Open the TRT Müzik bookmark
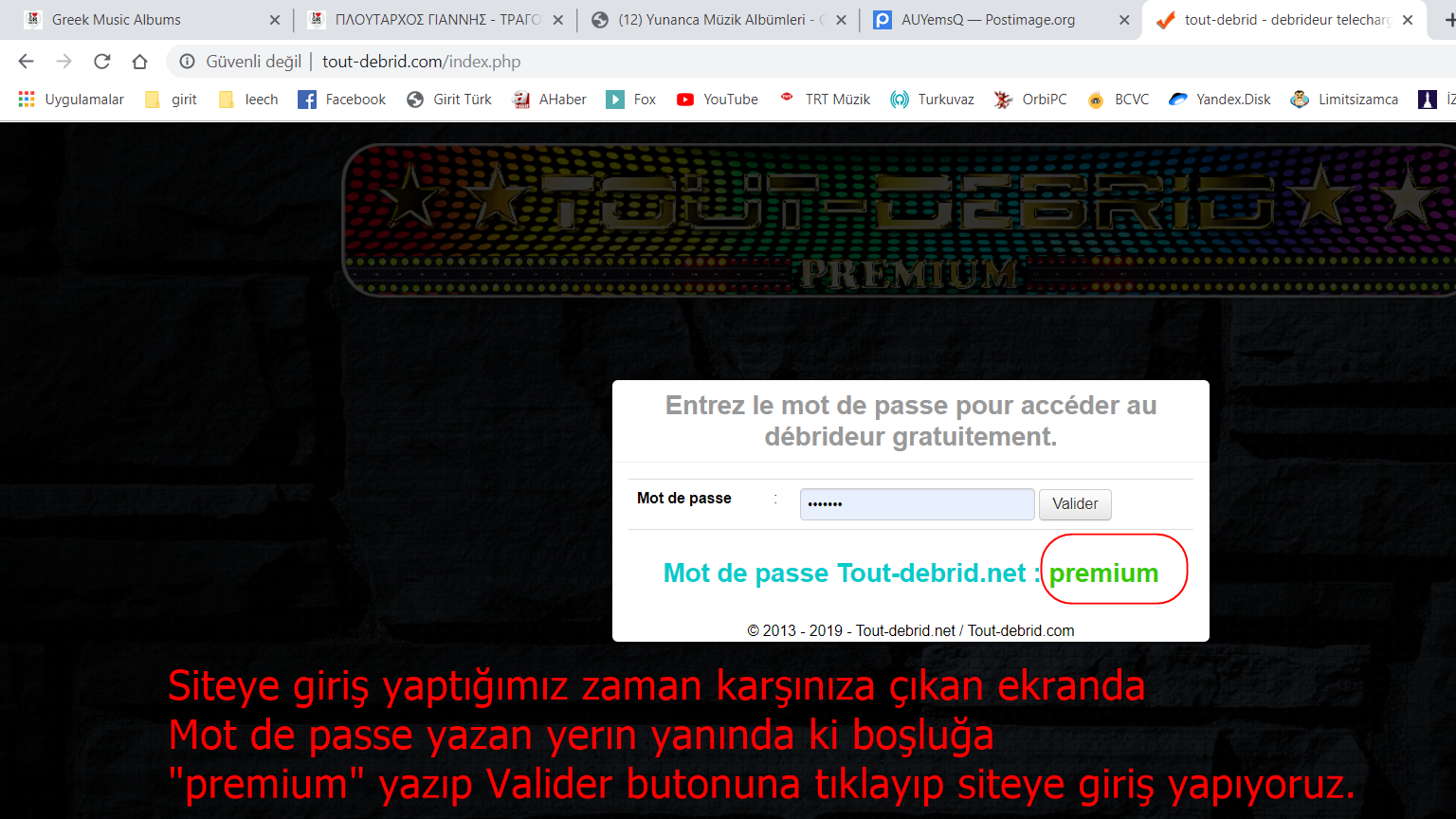 825,100
